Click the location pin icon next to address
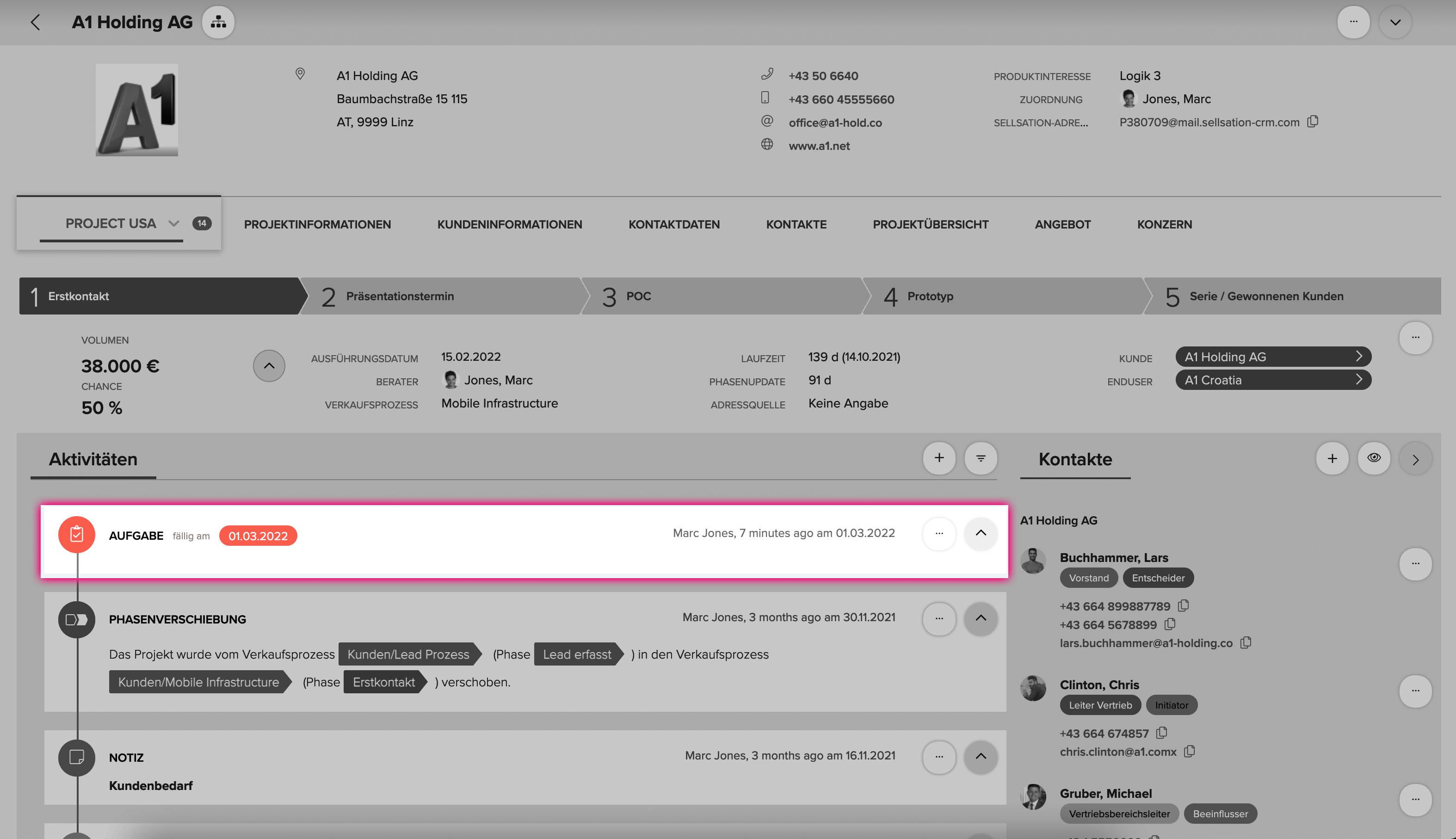1456x839 pixels. tap(300, 74)
